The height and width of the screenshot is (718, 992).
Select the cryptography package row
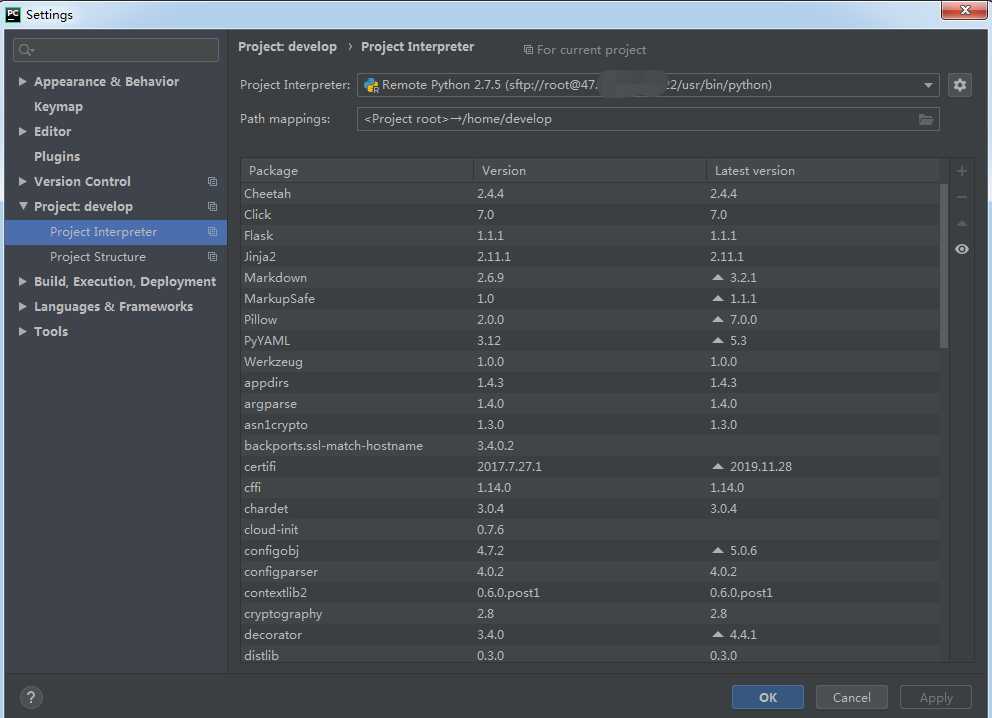(590, 613)
